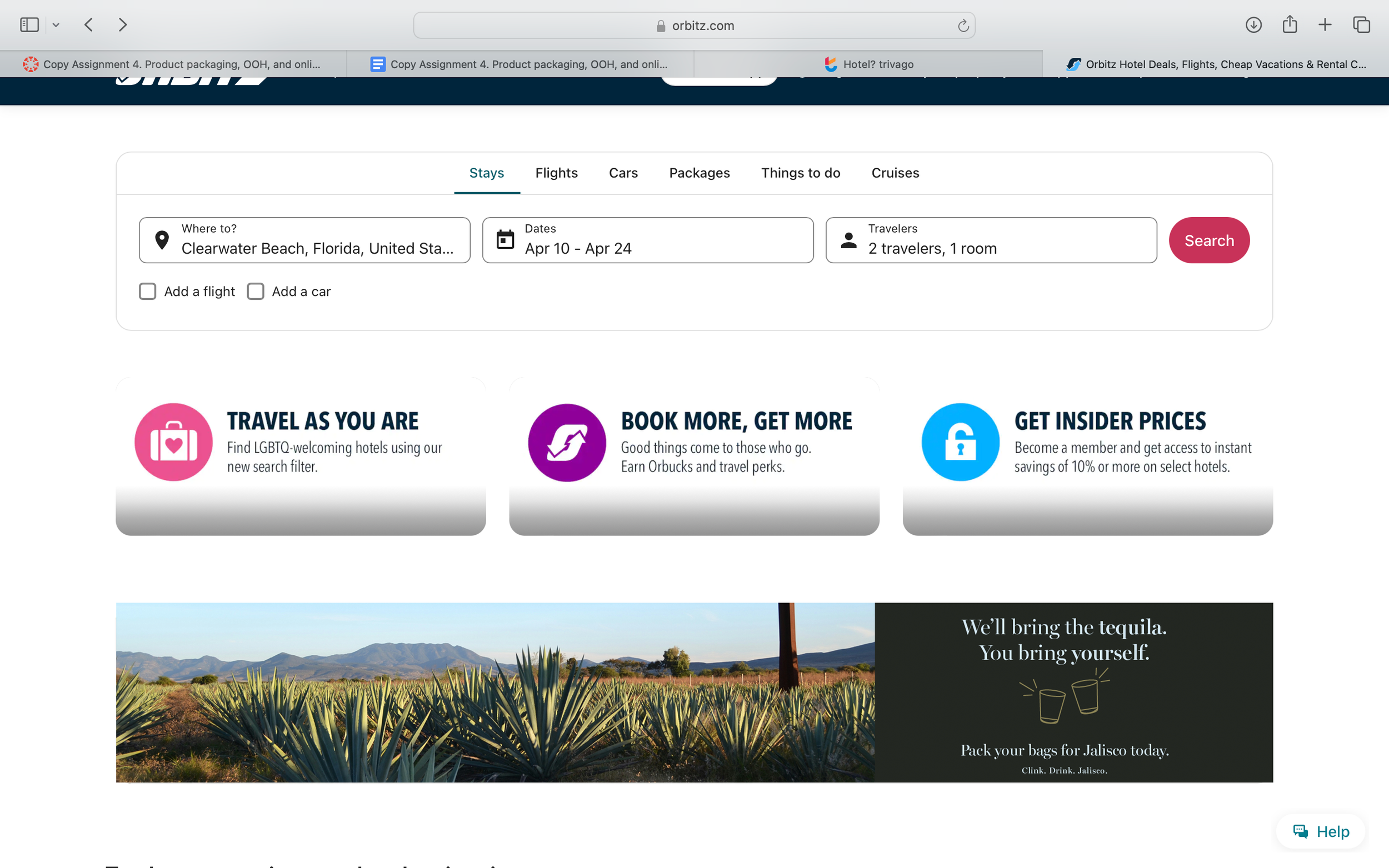Click the purple Orbucks rewards icon
Image resolution: width=1389 pixels, height=868 pixels.
point(566,441)
